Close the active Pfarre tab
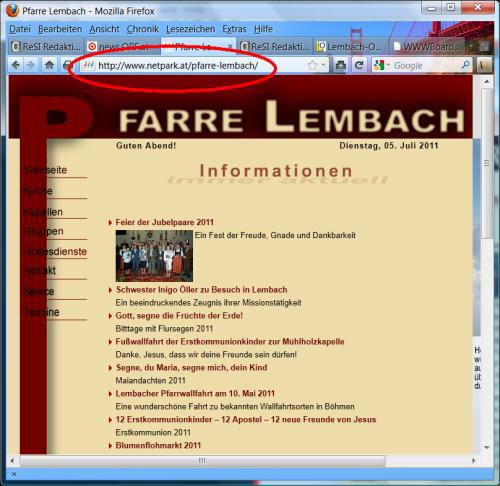The height and width of the screenshot is (486, 500). point(230,46)
